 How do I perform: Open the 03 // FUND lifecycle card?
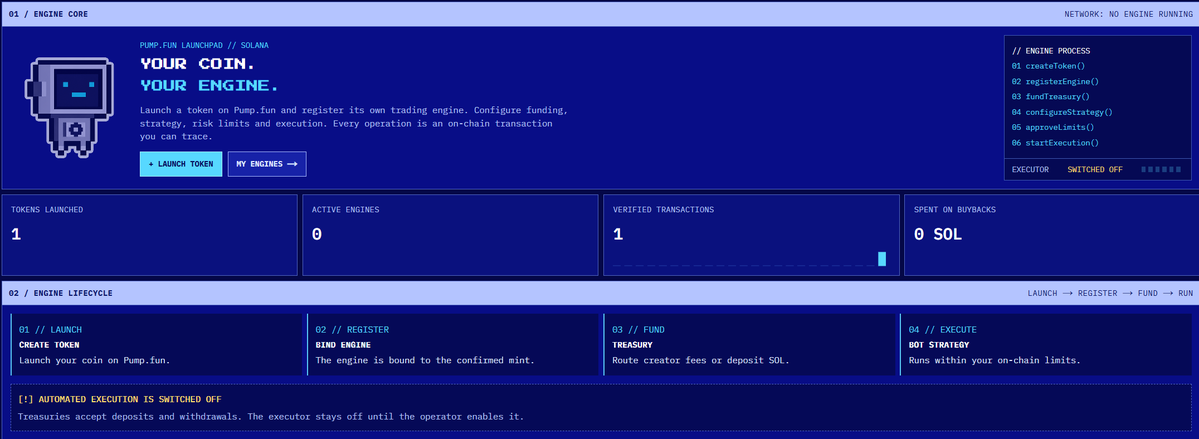tap(749, 344)
